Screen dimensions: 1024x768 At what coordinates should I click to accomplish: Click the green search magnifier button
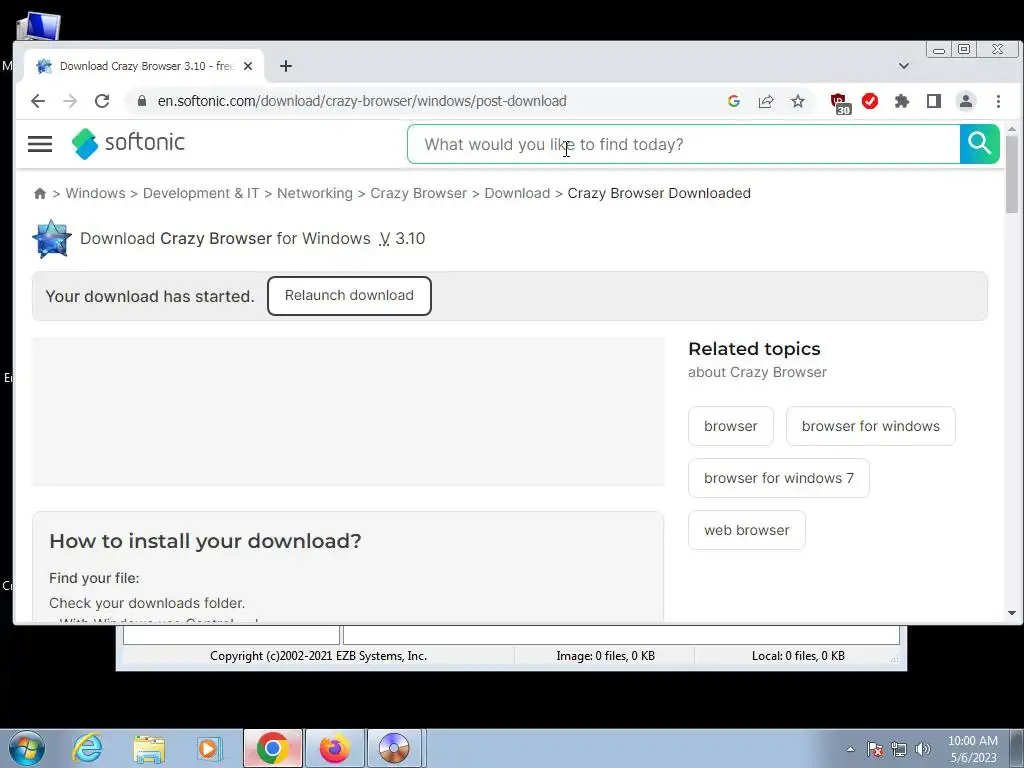tap(980, 144)
